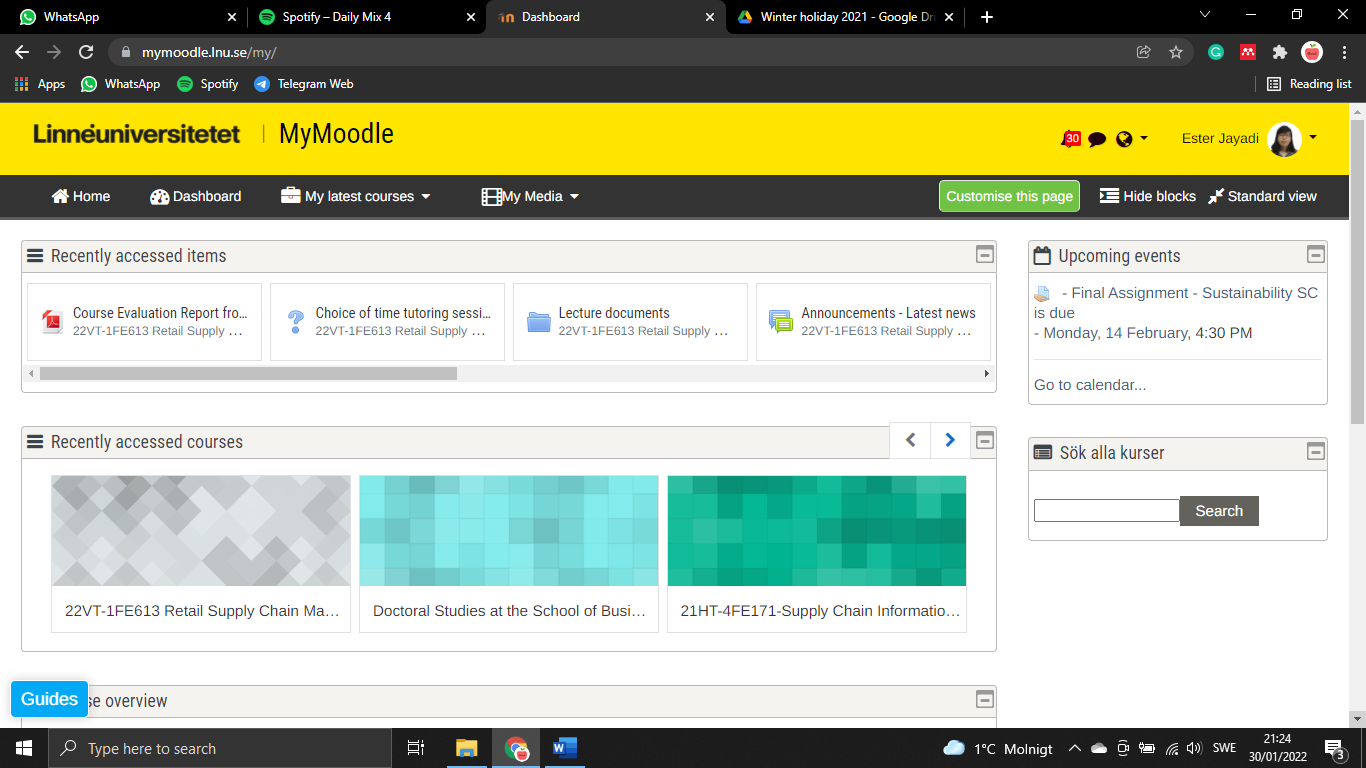This screenshot has height=768, width=1366.
Task: Open the Dashboard navigation item
Action: pos(196,196)
